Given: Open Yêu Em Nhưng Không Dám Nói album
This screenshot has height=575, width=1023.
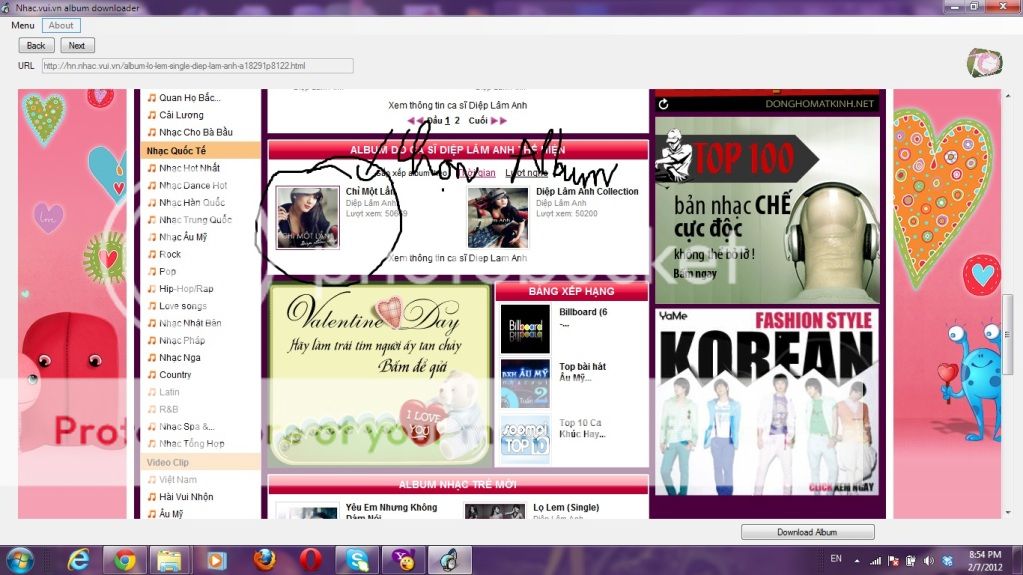Looking at the screenshot, I should click(x=391, y=511).
